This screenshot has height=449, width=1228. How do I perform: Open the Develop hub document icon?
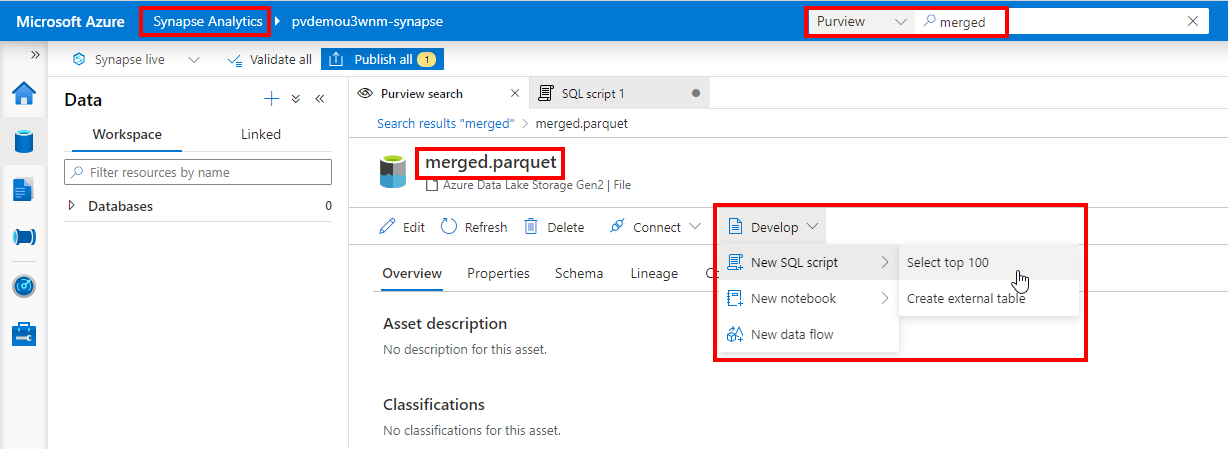[24, 189]
